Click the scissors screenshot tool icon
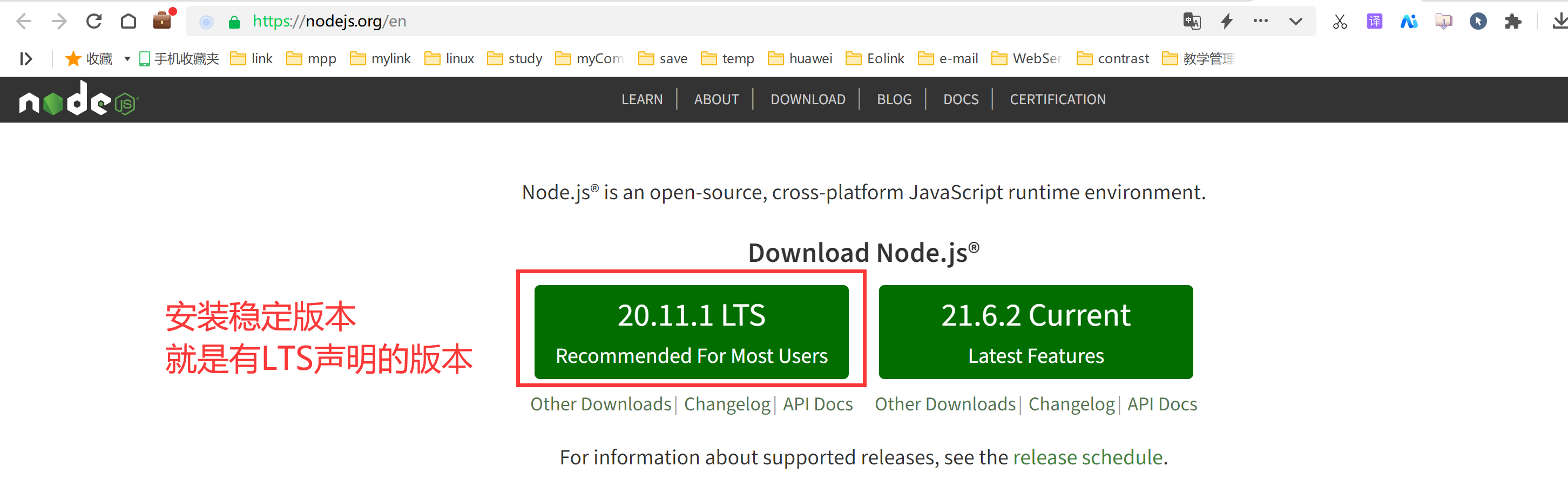Viewport: 1568px width, 500px height. click(1340, 22)
